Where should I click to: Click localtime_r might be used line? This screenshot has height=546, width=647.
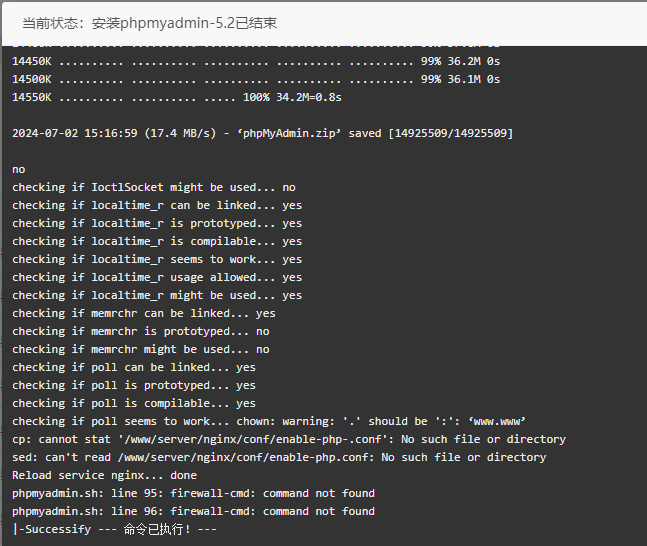[157, 295]
